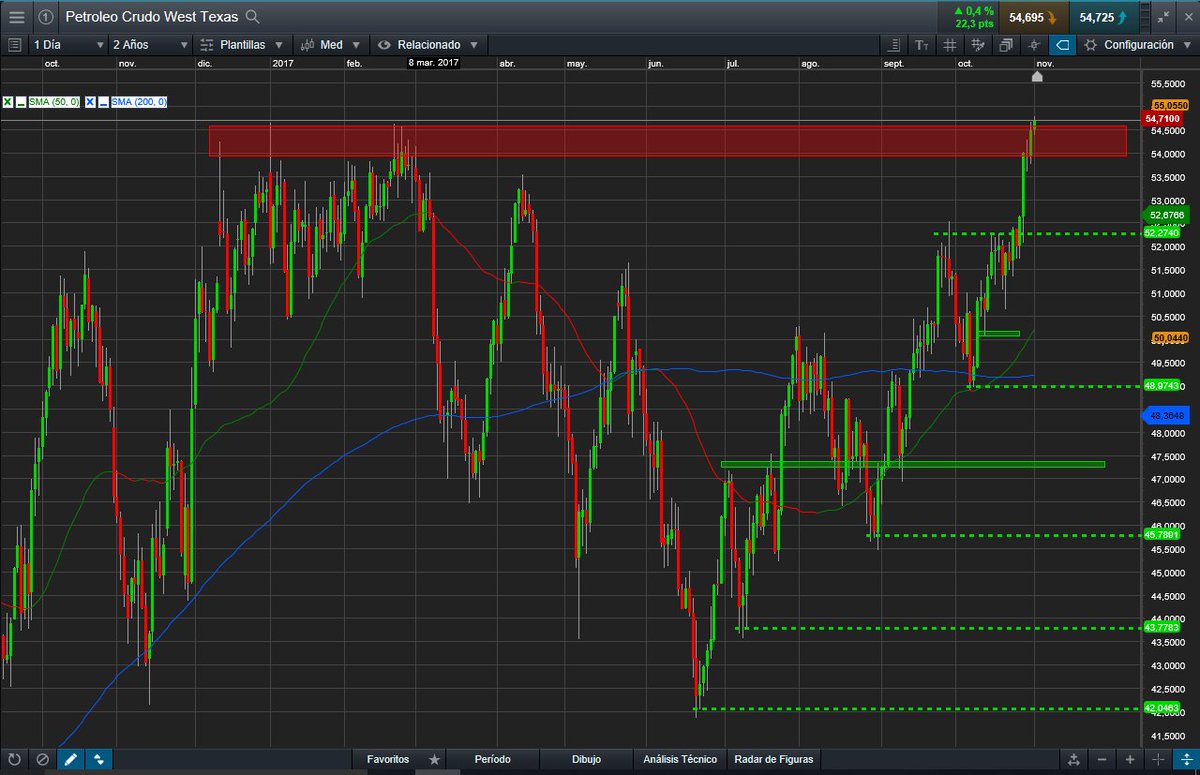Viewport: 1200px width, 775px height.
Task: Click the circled number one chart indicator
Action: tap(47, 16)
